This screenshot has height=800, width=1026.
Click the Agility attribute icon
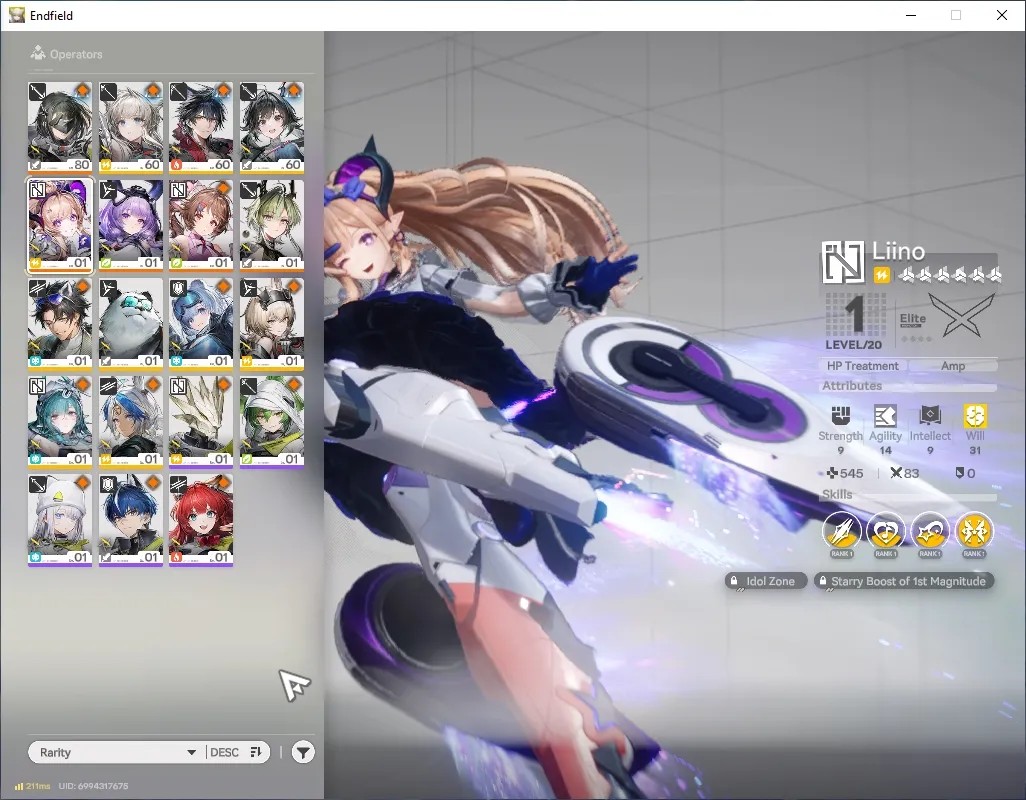pyautogui.click(x=885, y=416)
